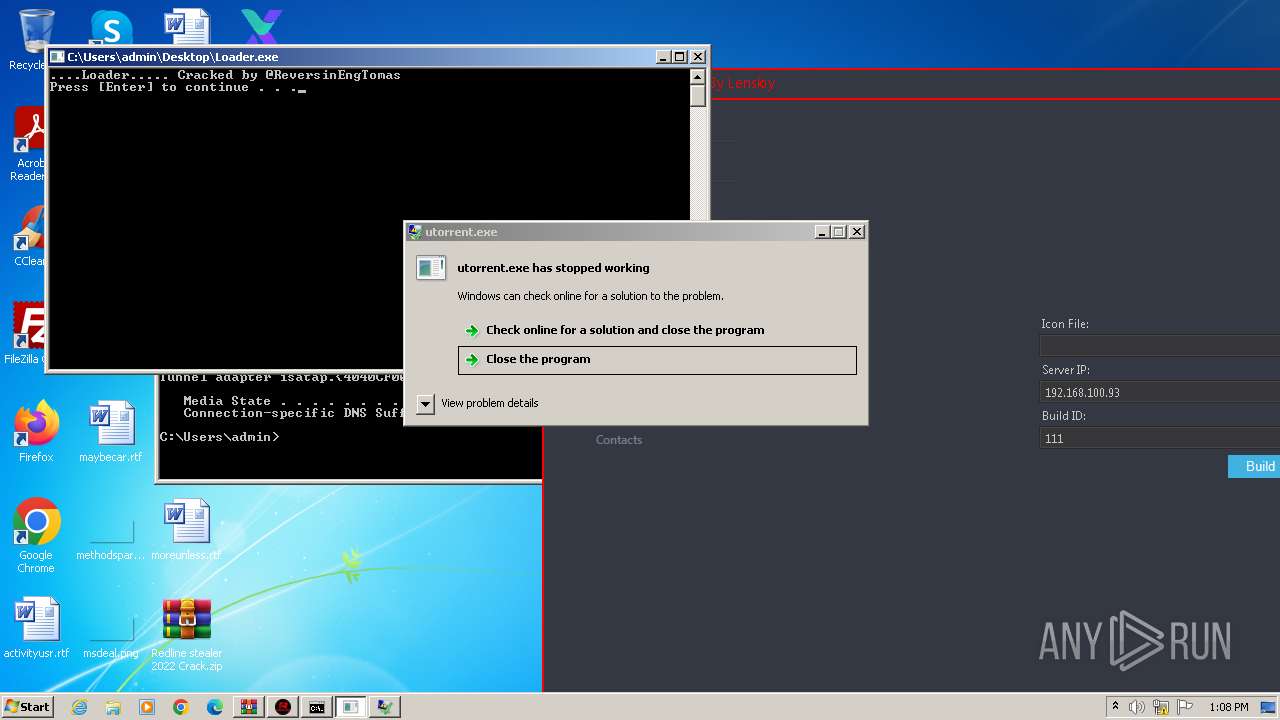Click the 'utorrent.exe has stopped working' heading
Screen dimensions: 1280x720
coord(553,268)
